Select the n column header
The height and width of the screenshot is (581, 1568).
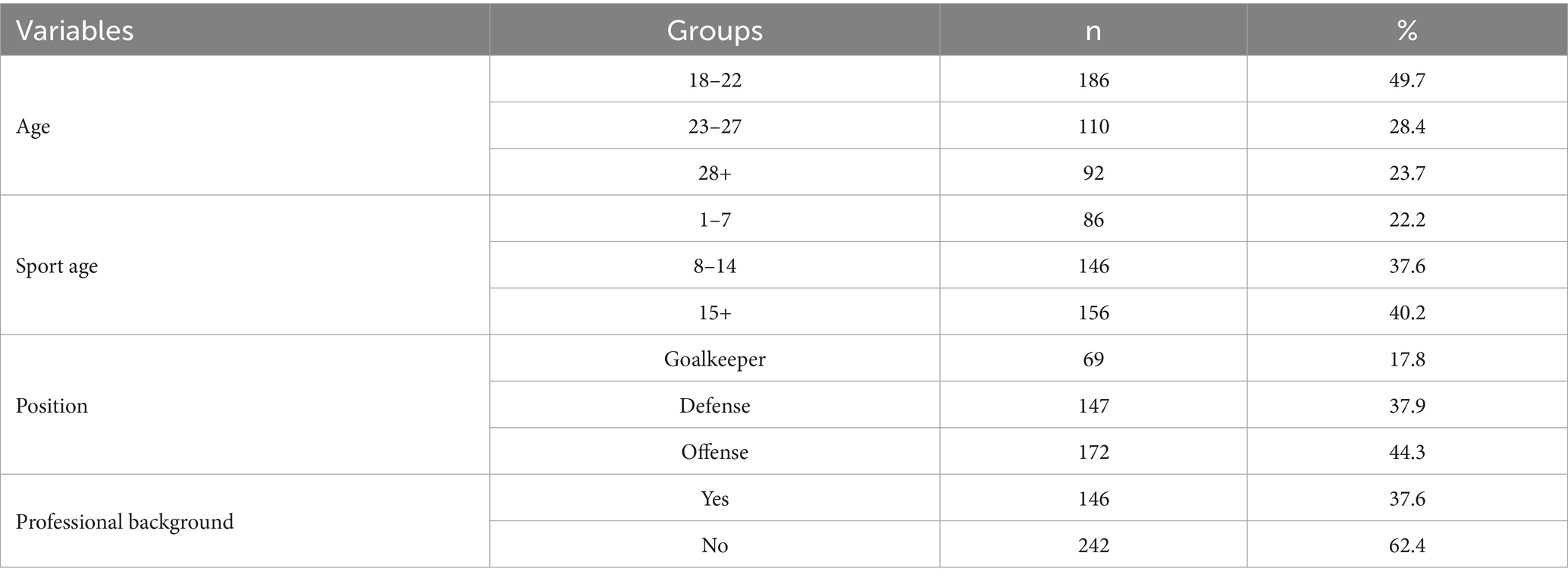point(1093,31)
